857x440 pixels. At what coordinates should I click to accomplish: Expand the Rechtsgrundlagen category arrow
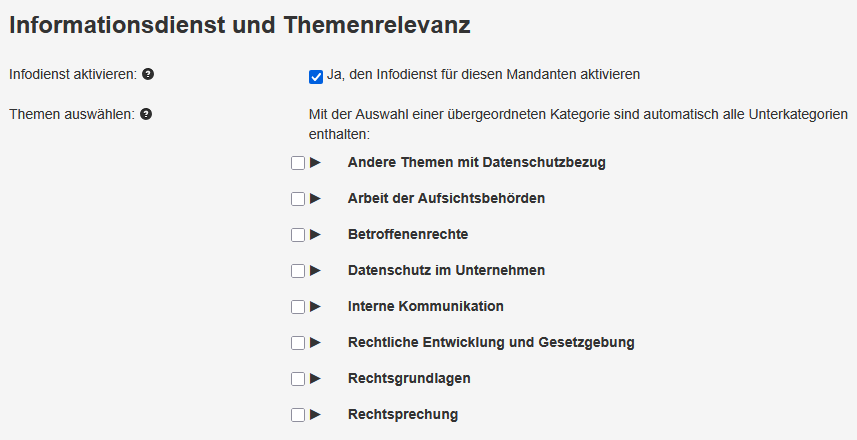click(x=315, y=378)
